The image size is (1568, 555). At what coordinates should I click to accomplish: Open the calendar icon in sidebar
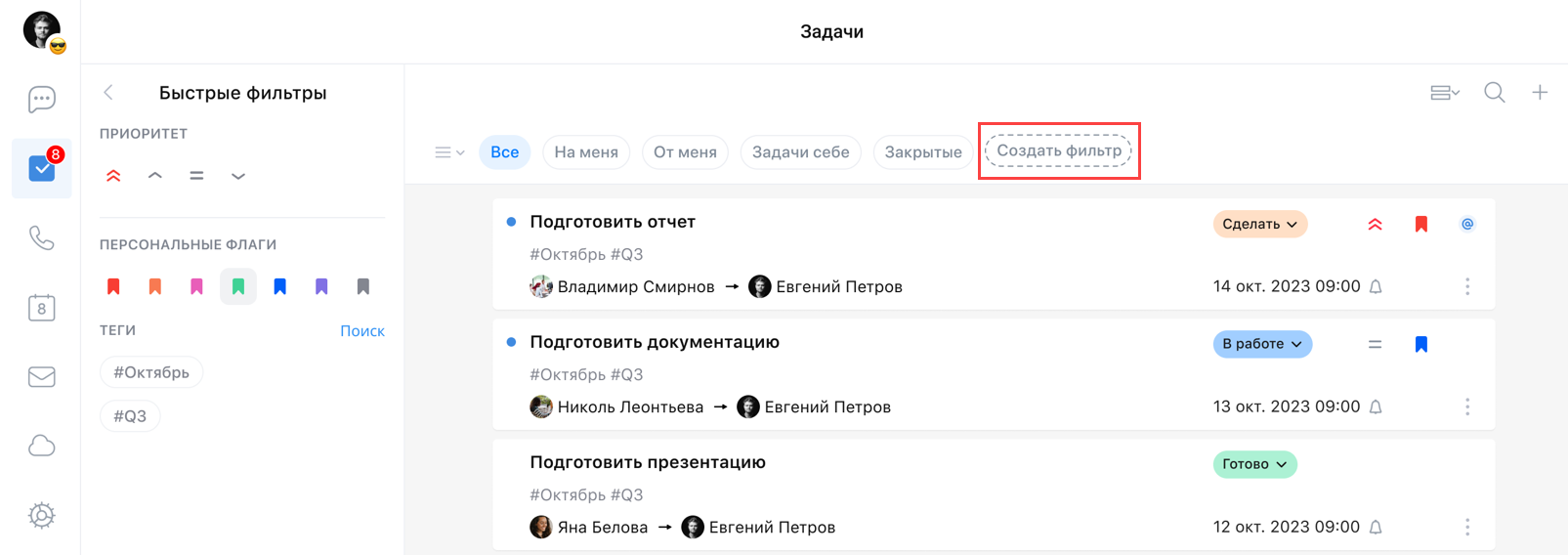(41, 308)
